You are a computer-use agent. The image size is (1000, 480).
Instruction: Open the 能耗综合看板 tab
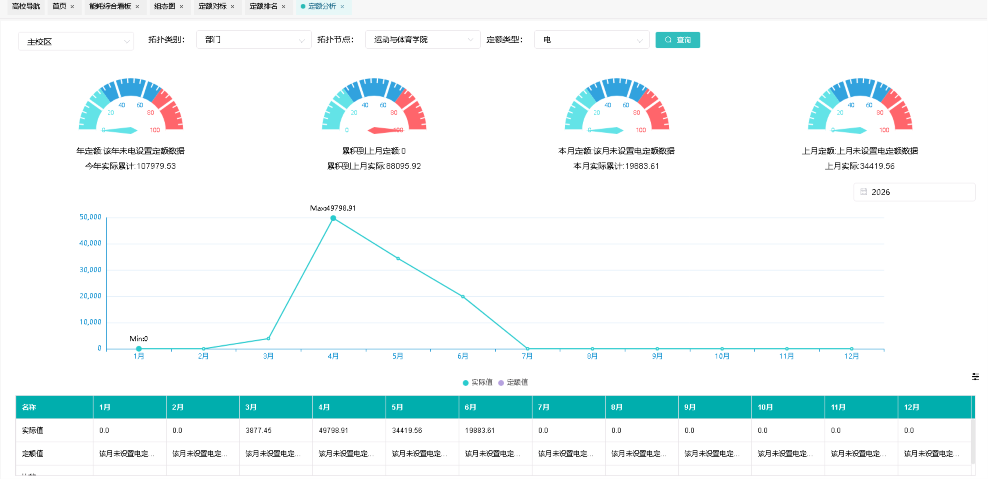point(110,6)
